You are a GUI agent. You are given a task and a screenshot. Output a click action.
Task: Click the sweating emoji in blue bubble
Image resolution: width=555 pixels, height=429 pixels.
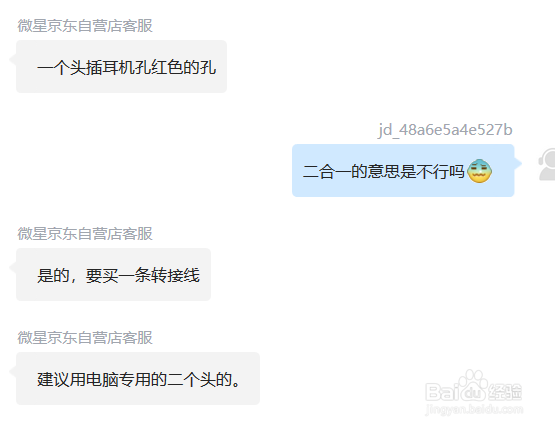click(479, 171)
